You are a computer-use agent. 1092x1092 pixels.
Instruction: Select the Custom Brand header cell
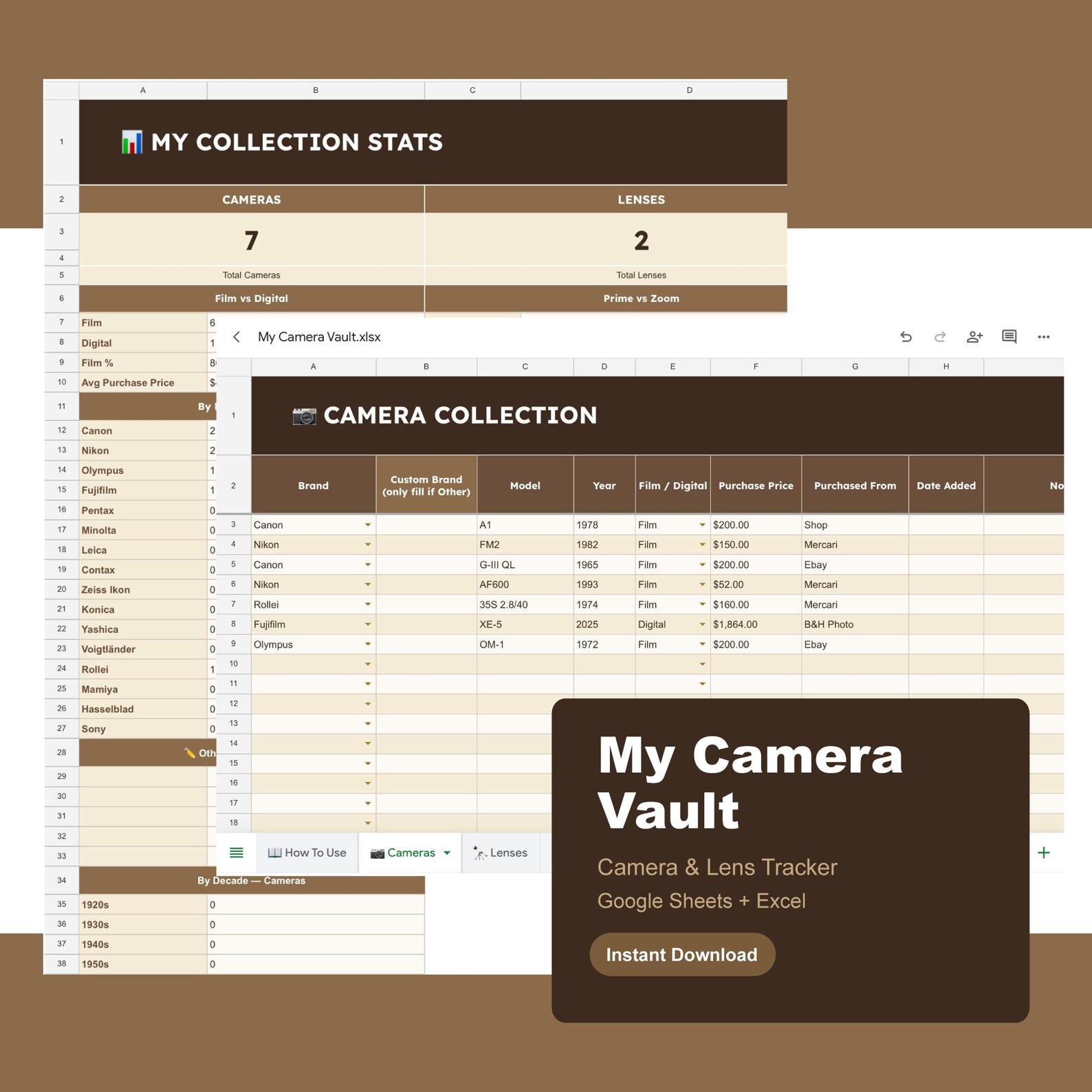click(x=426, y=485)
